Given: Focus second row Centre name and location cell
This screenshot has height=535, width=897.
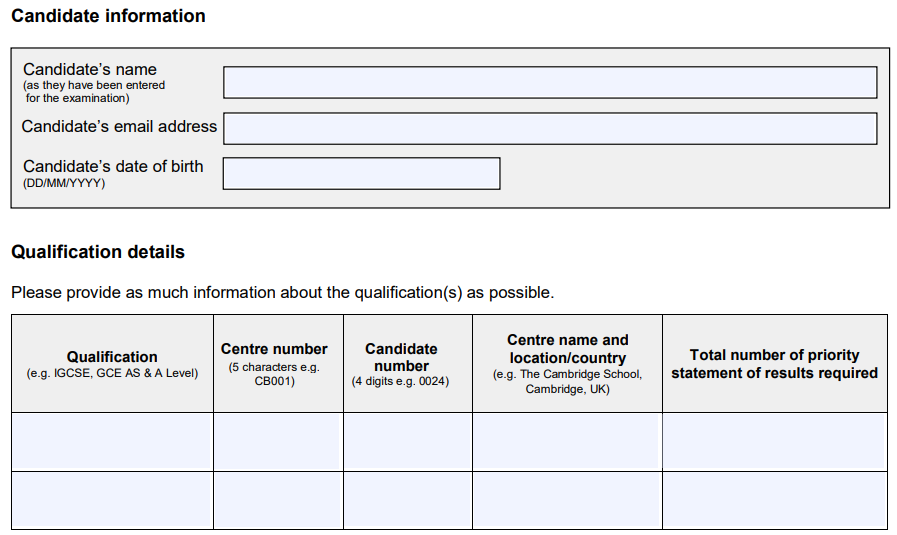Looking at the screenshot, I should 567,500.
